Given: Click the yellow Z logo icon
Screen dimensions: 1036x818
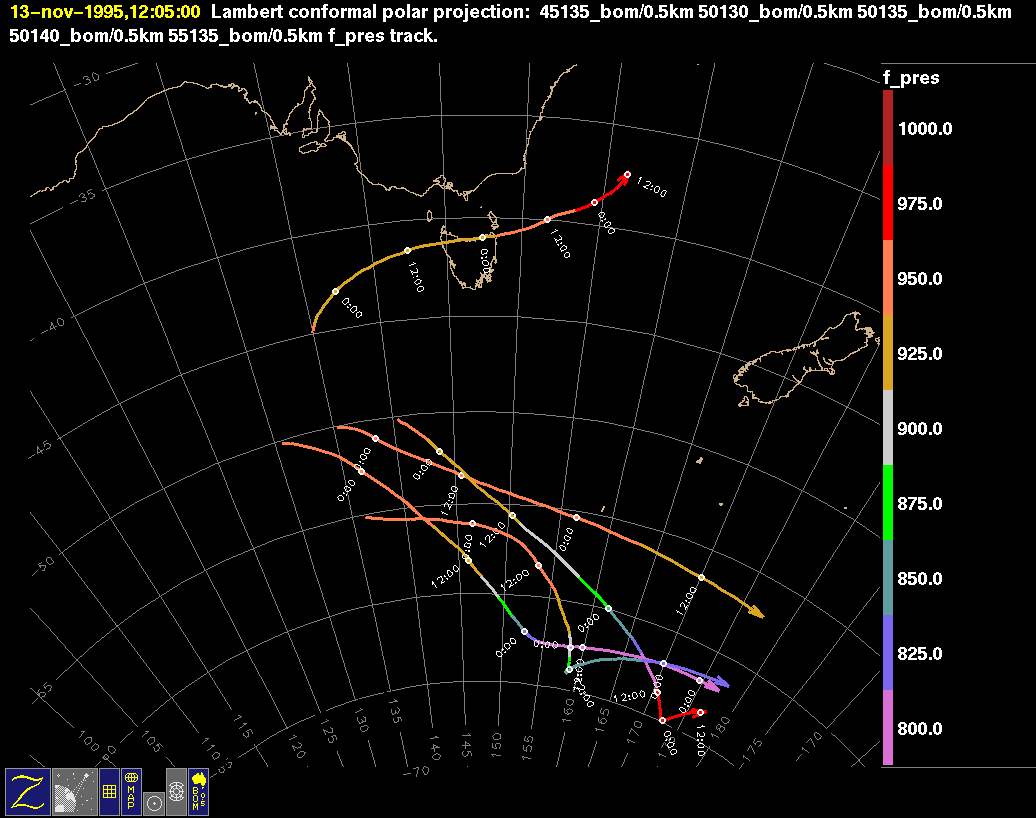Looking at the screenshot, I should point(27,791).
